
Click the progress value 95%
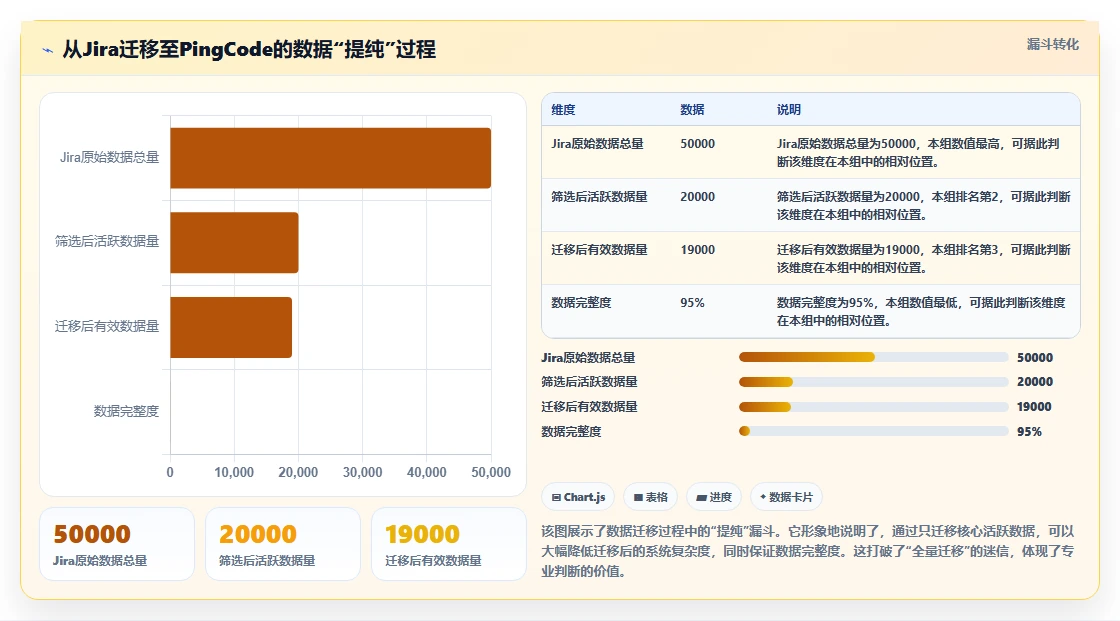pos(1029,432)
